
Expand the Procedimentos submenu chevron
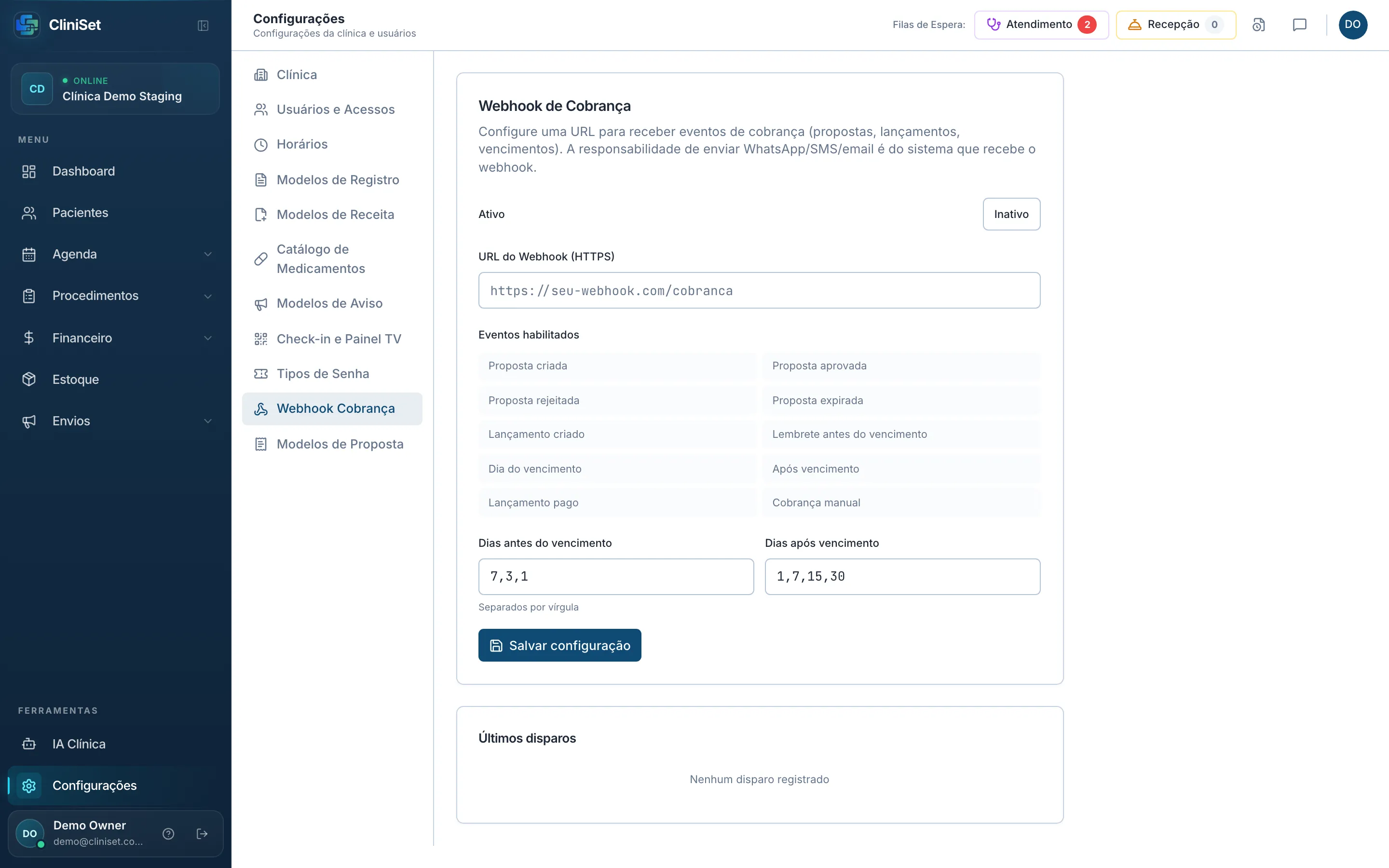click(x=208, y=296)
